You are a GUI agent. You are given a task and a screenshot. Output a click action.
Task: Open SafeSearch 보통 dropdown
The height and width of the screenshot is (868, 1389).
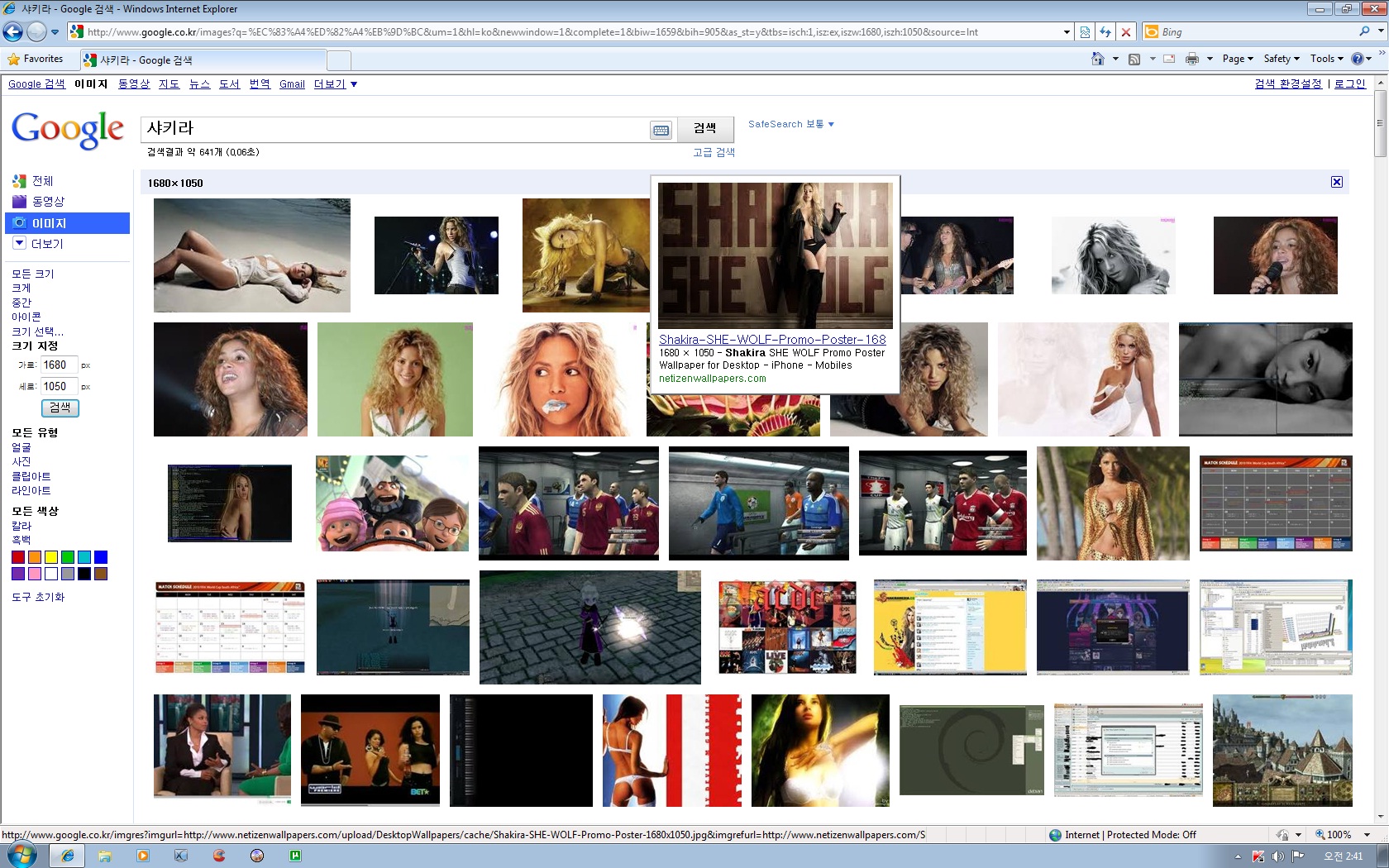tap(791, 124)
